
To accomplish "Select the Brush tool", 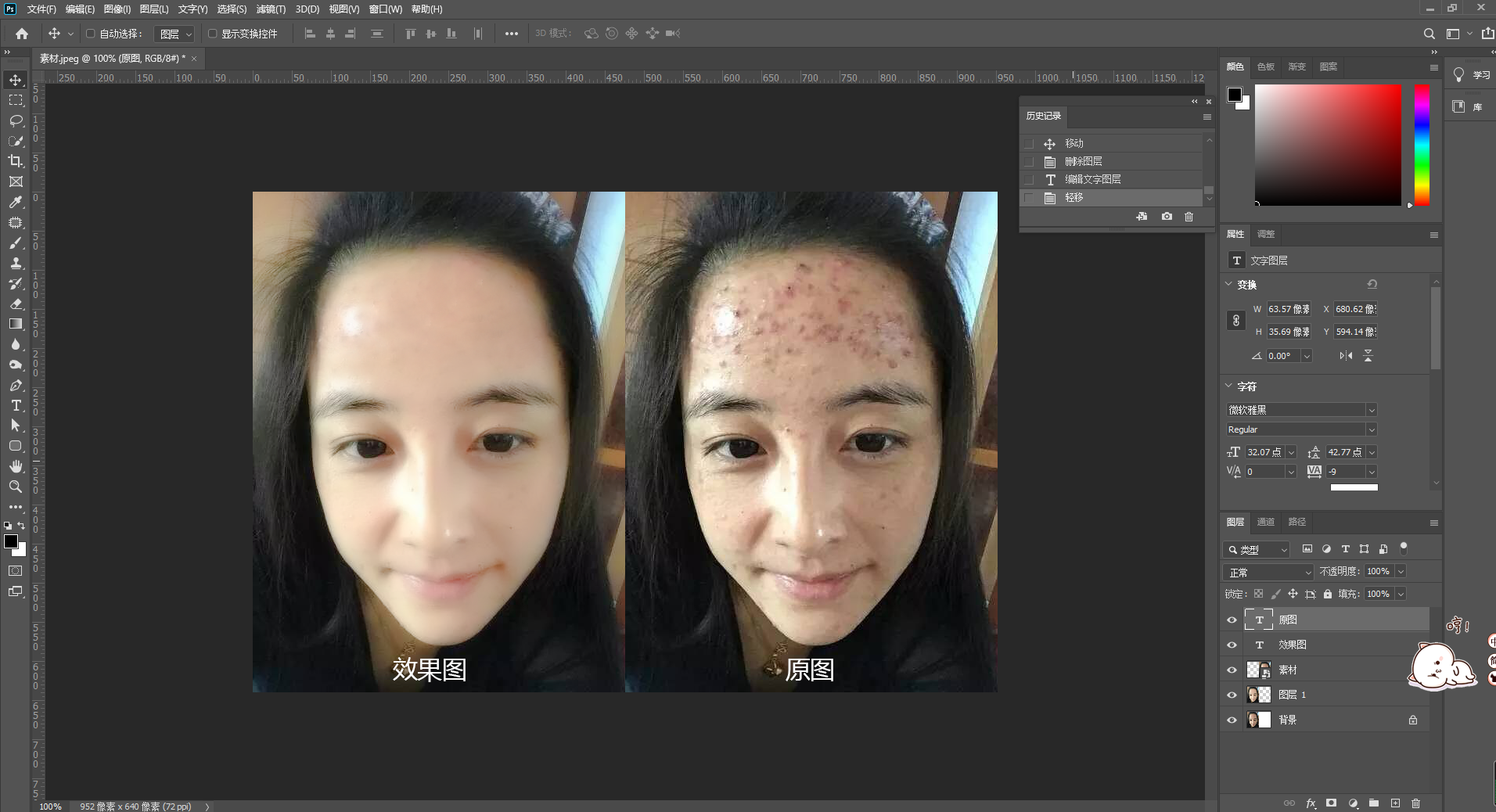I will pyautogui.click(x=16, y=243).
